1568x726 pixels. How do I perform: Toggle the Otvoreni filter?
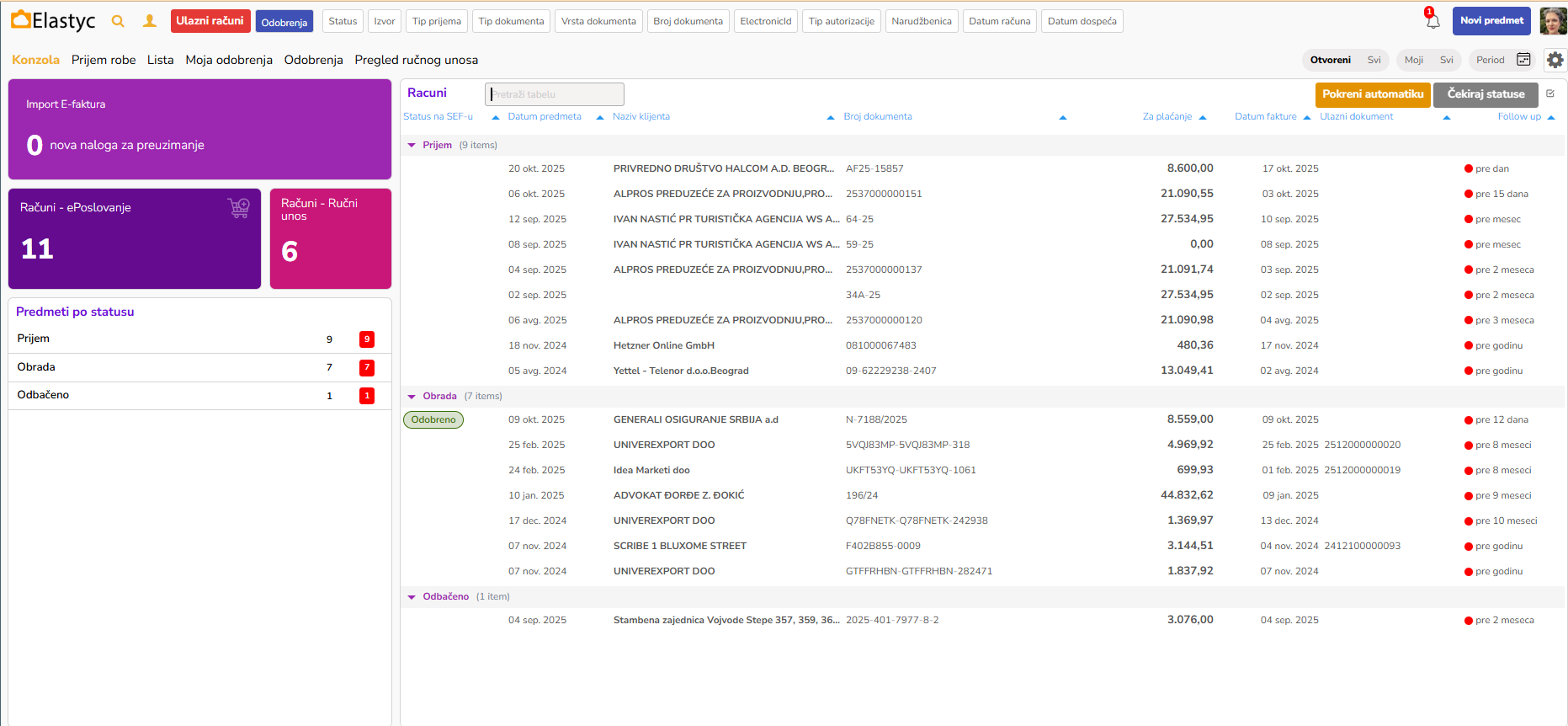pyautogui.click(x=1330, y=60)
